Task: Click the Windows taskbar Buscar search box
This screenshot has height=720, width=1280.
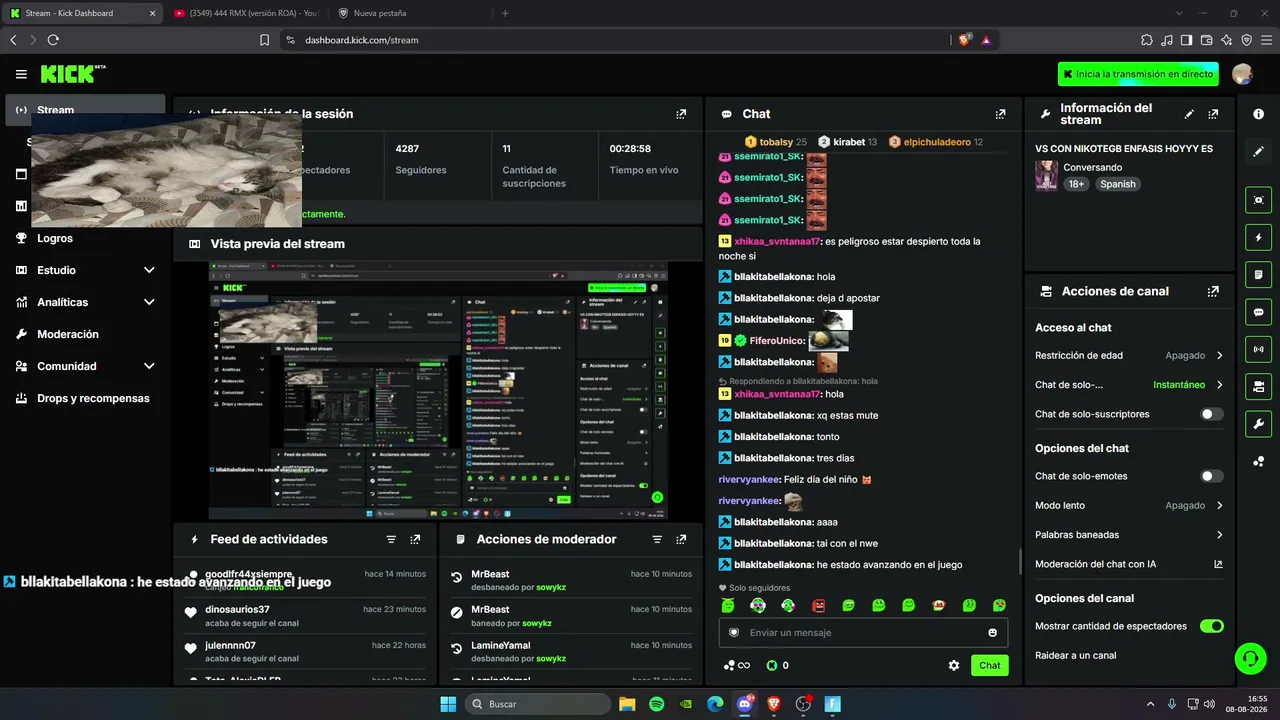Action: [x=538, y=704]
